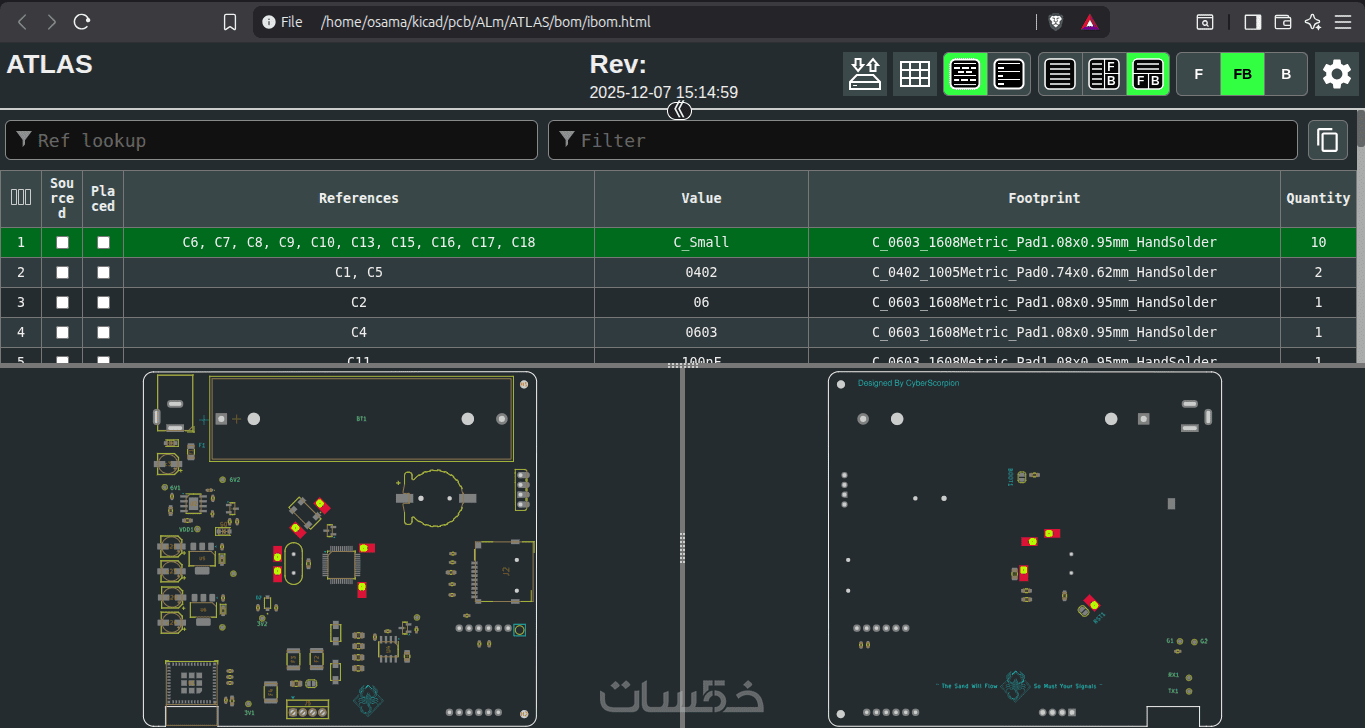Sort table by Footprint column
This screenshot has height=728, width=1365.
click(x=1044, y=198)
